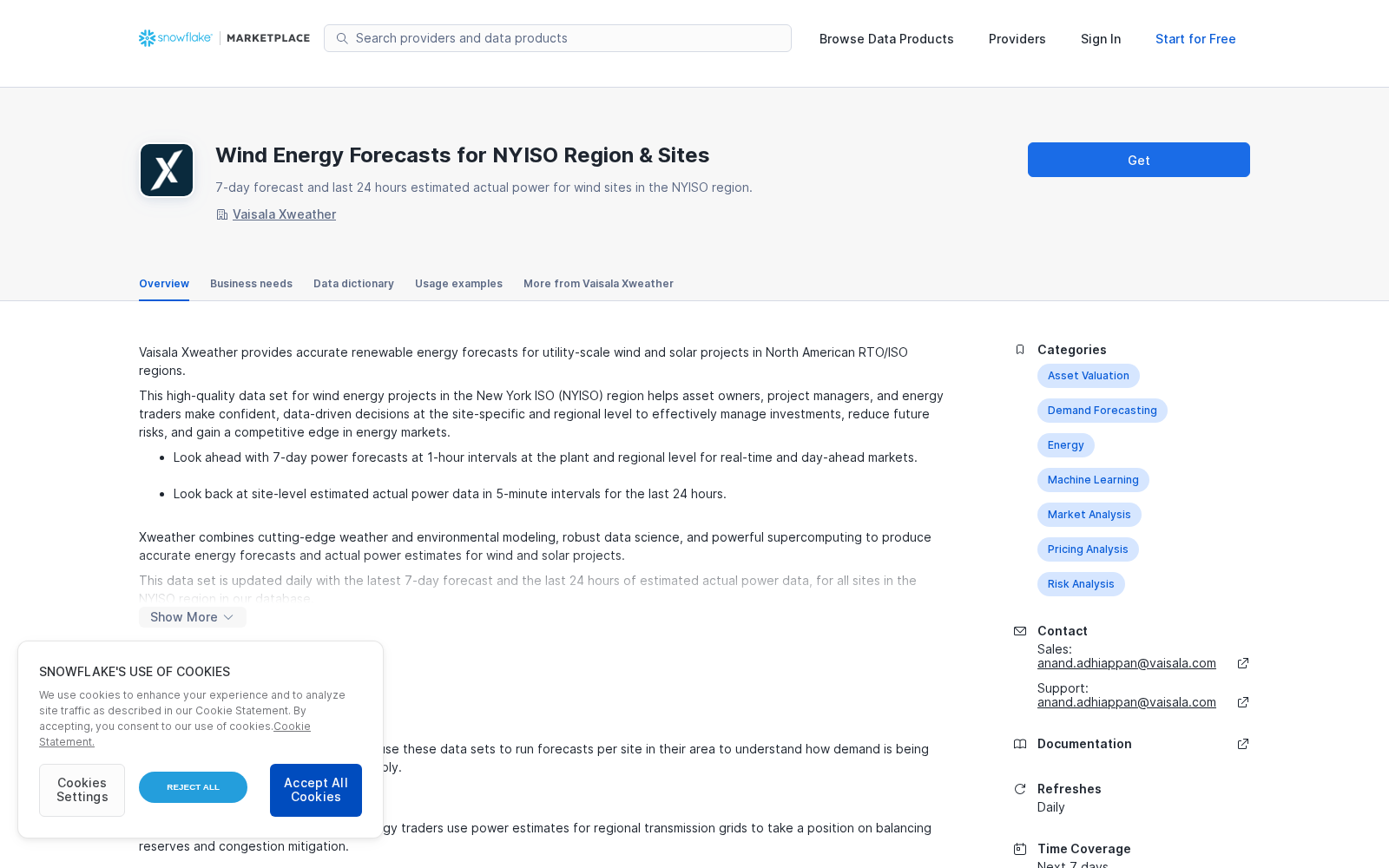
Task: Open Cookies Settings button
Action: [82, 790]
